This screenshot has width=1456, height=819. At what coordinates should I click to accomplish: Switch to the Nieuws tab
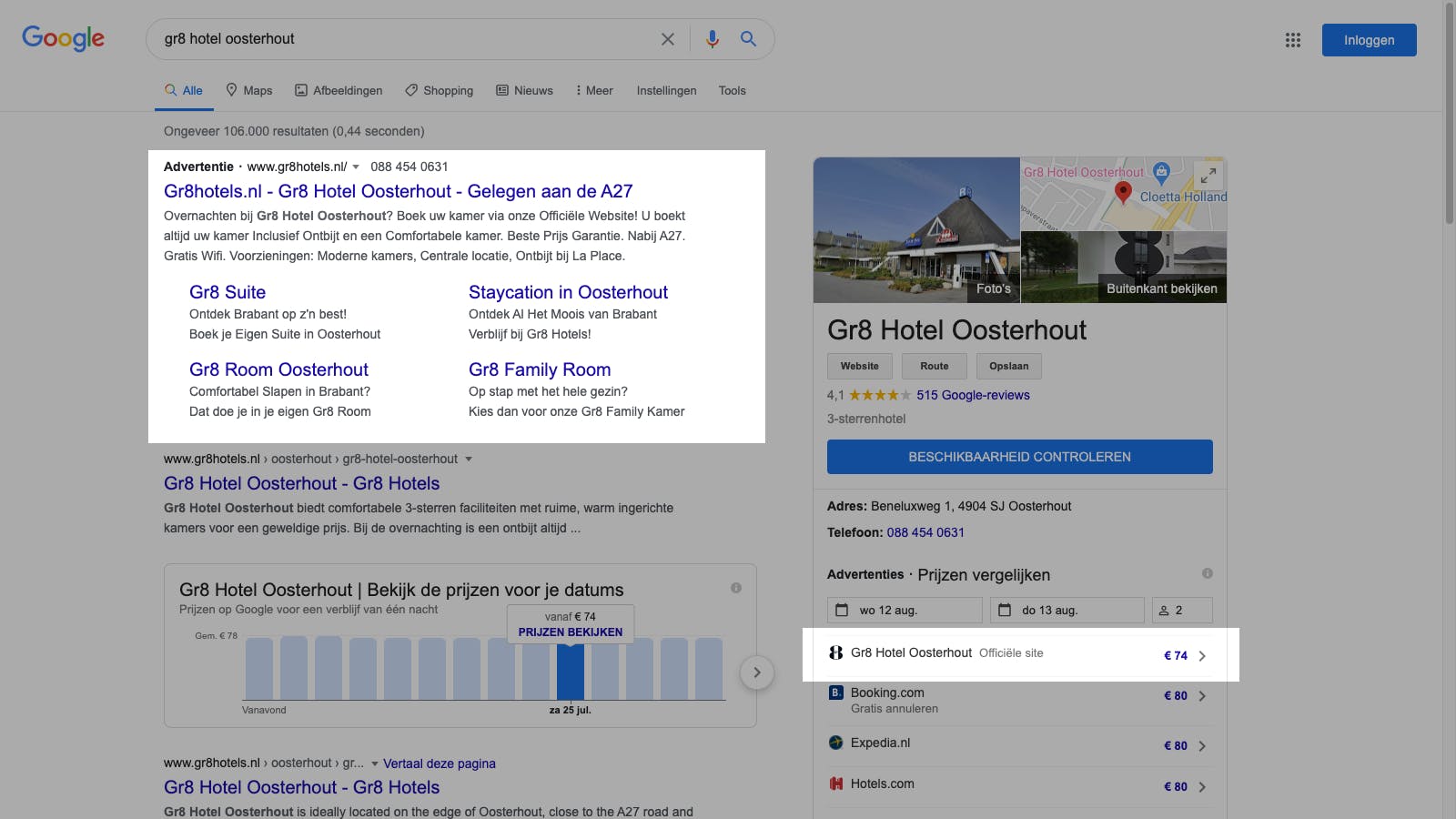click(524, 91)
